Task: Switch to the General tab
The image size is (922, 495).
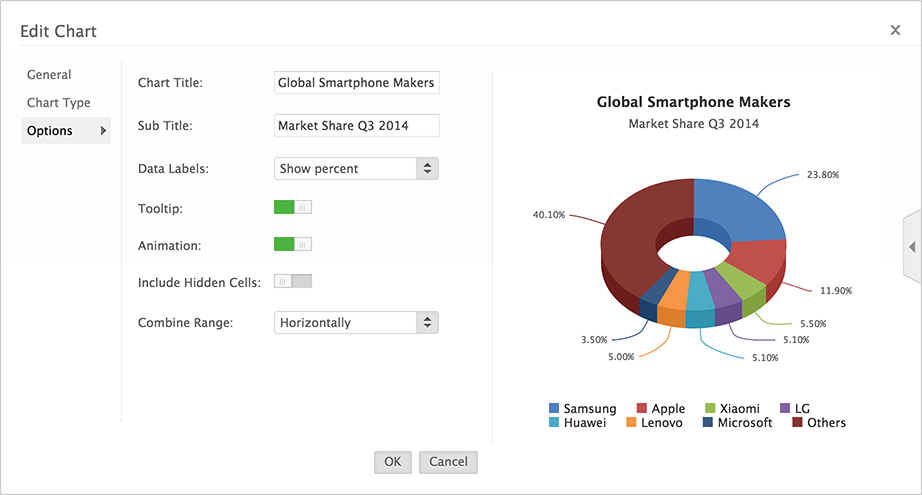Action: click(49, 75)
